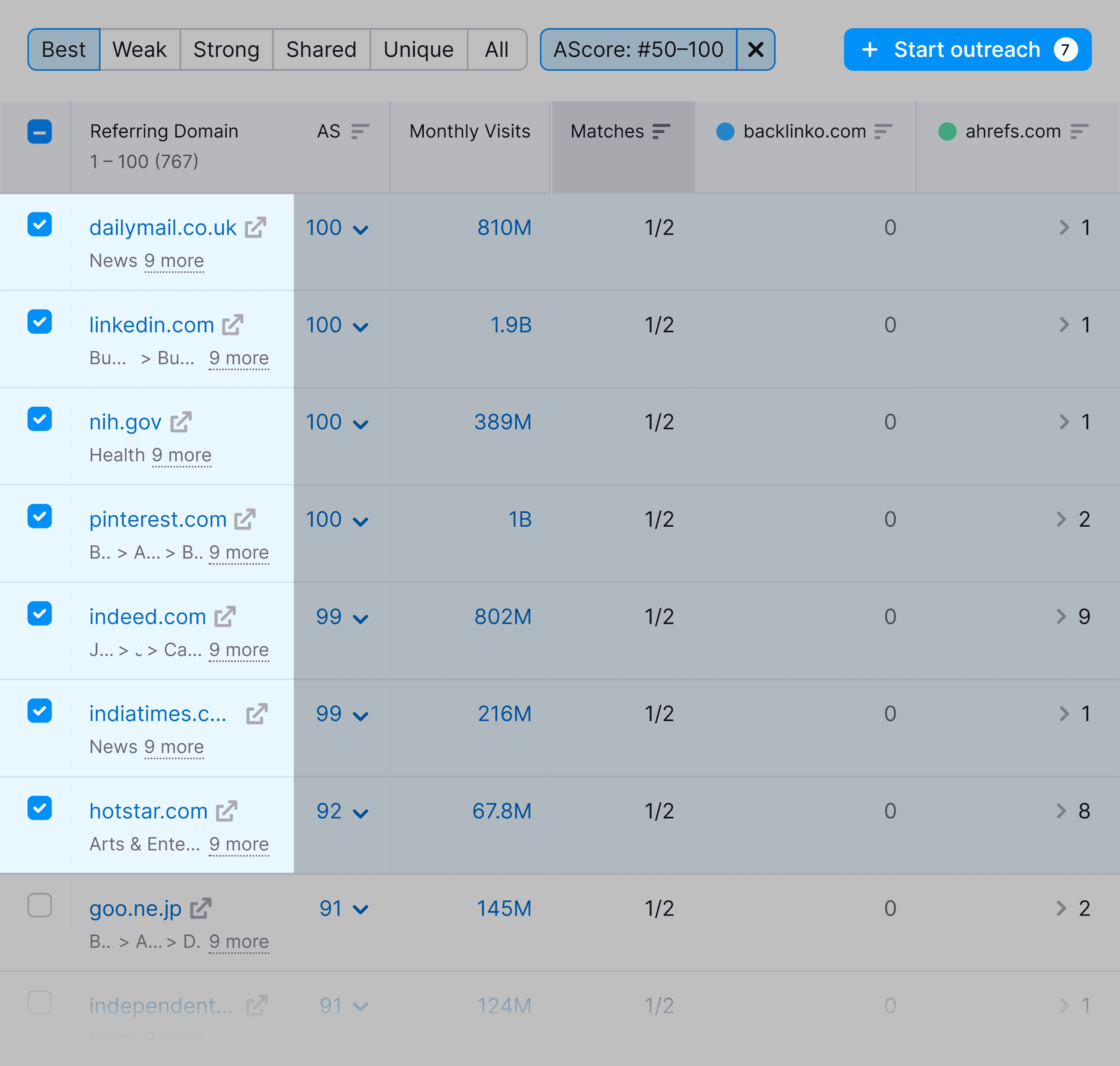Toggle checkbox for dailymail.co.uk row
The image size is (1120, 1066).
pyautogui.click(x=40, y=226)
